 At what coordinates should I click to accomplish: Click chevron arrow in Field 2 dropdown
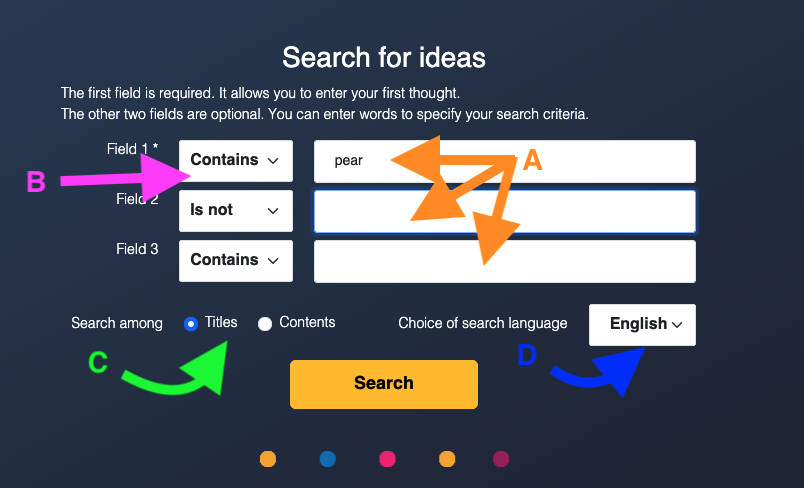273,211
